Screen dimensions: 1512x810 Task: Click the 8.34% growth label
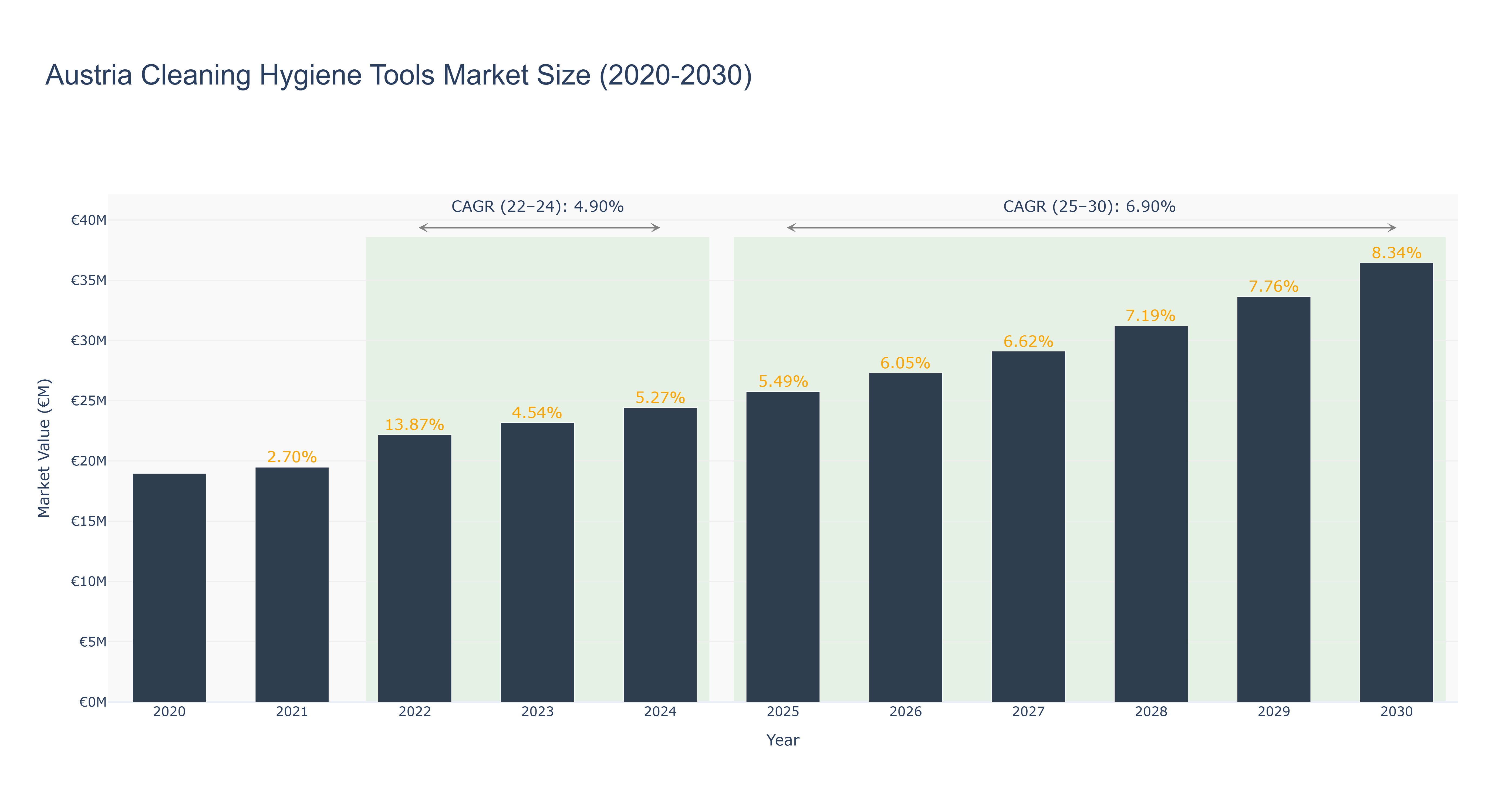pyautogui.click(x=1396, y=253)
